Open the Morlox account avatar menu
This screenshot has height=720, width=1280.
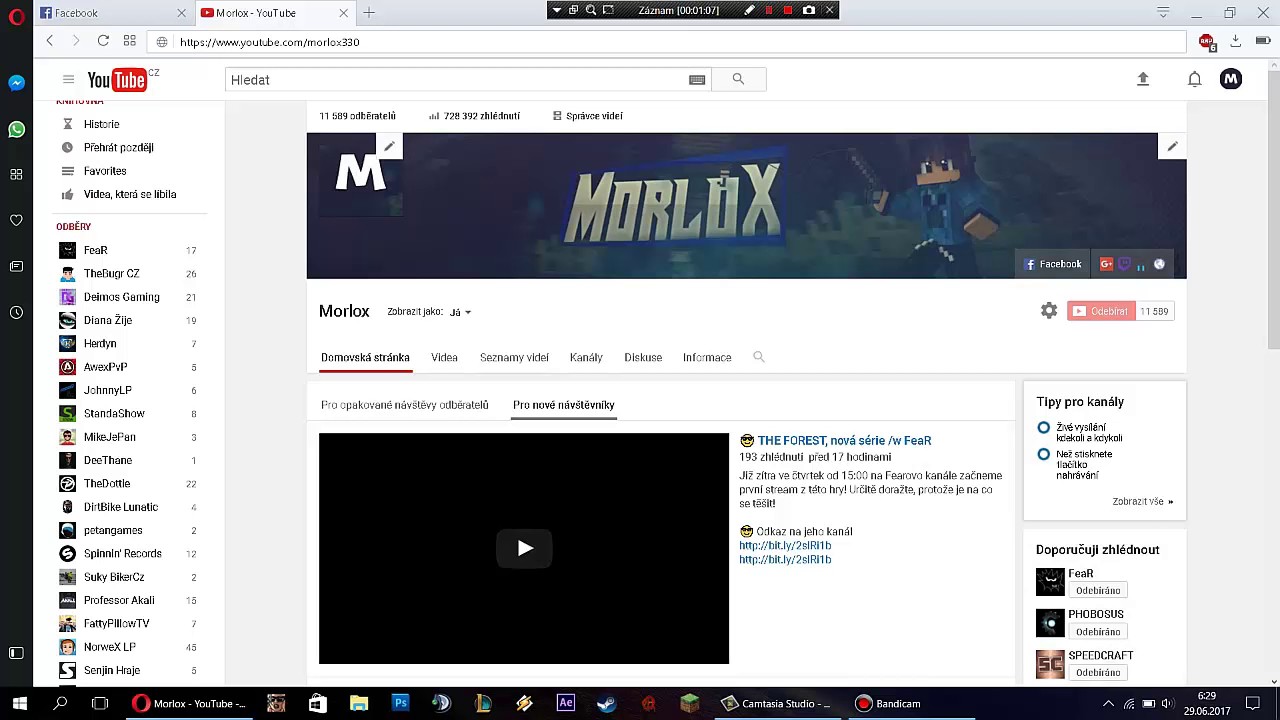(1231, 79)
